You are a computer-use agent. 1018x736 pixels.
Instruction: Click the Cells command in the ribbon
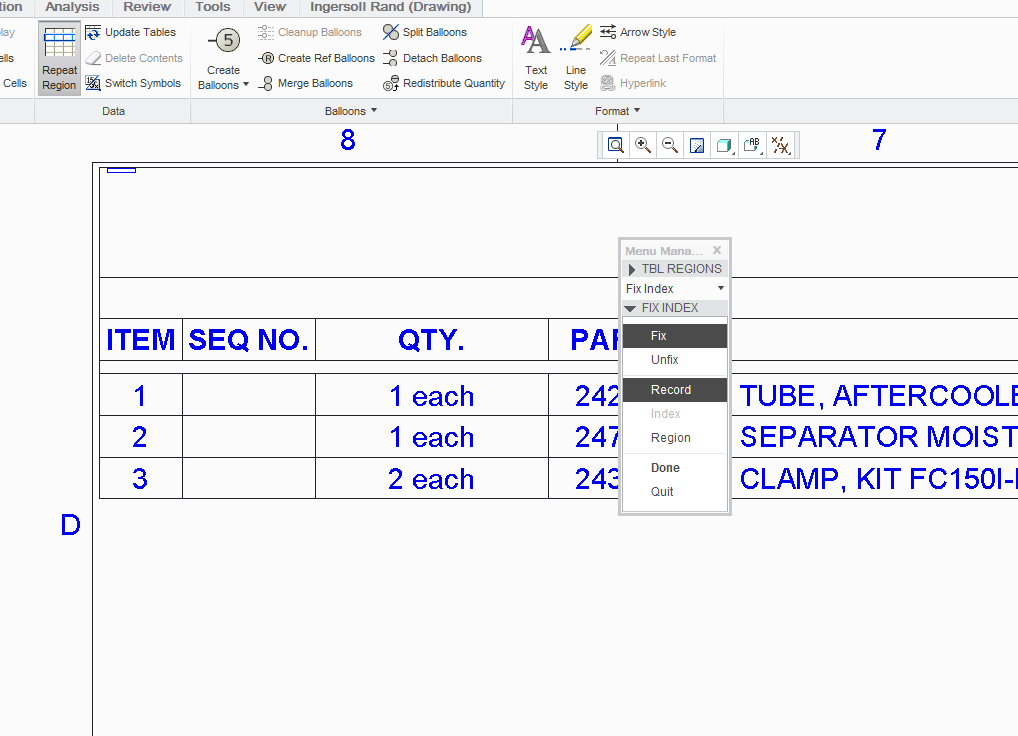coord(14,83)
